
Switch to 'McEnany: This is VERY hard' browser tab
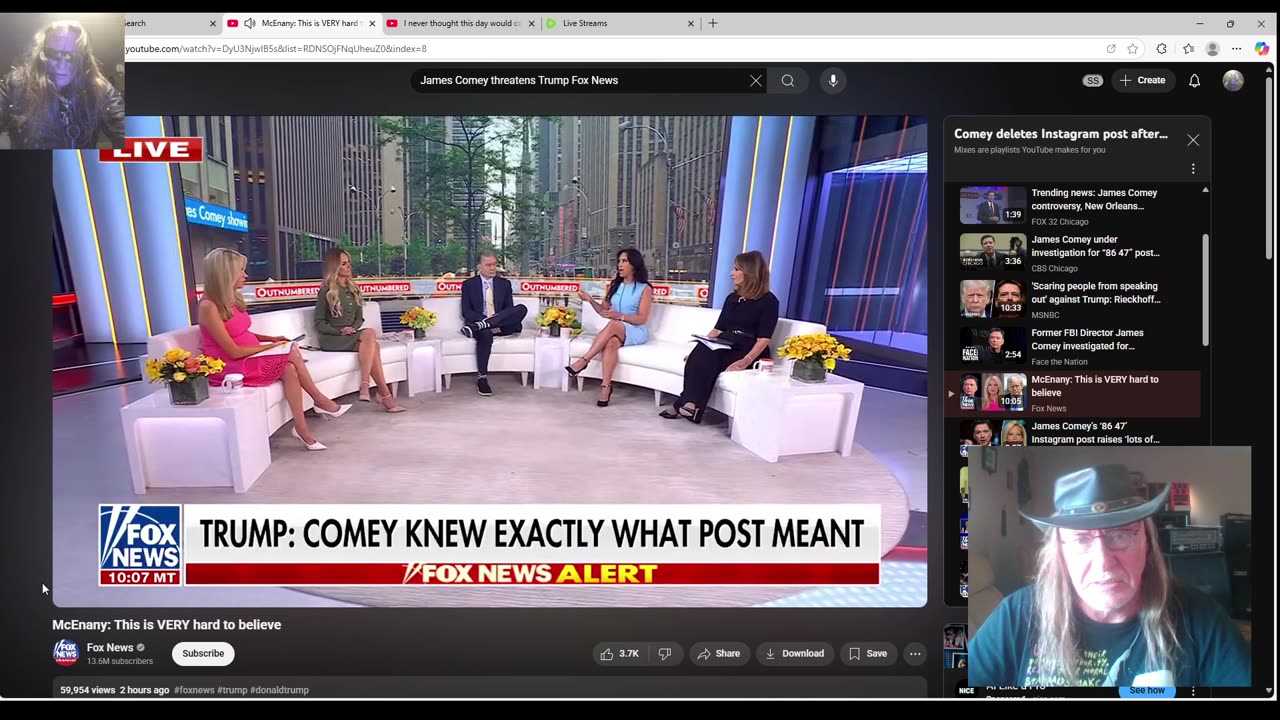click(x=301, y=23)
